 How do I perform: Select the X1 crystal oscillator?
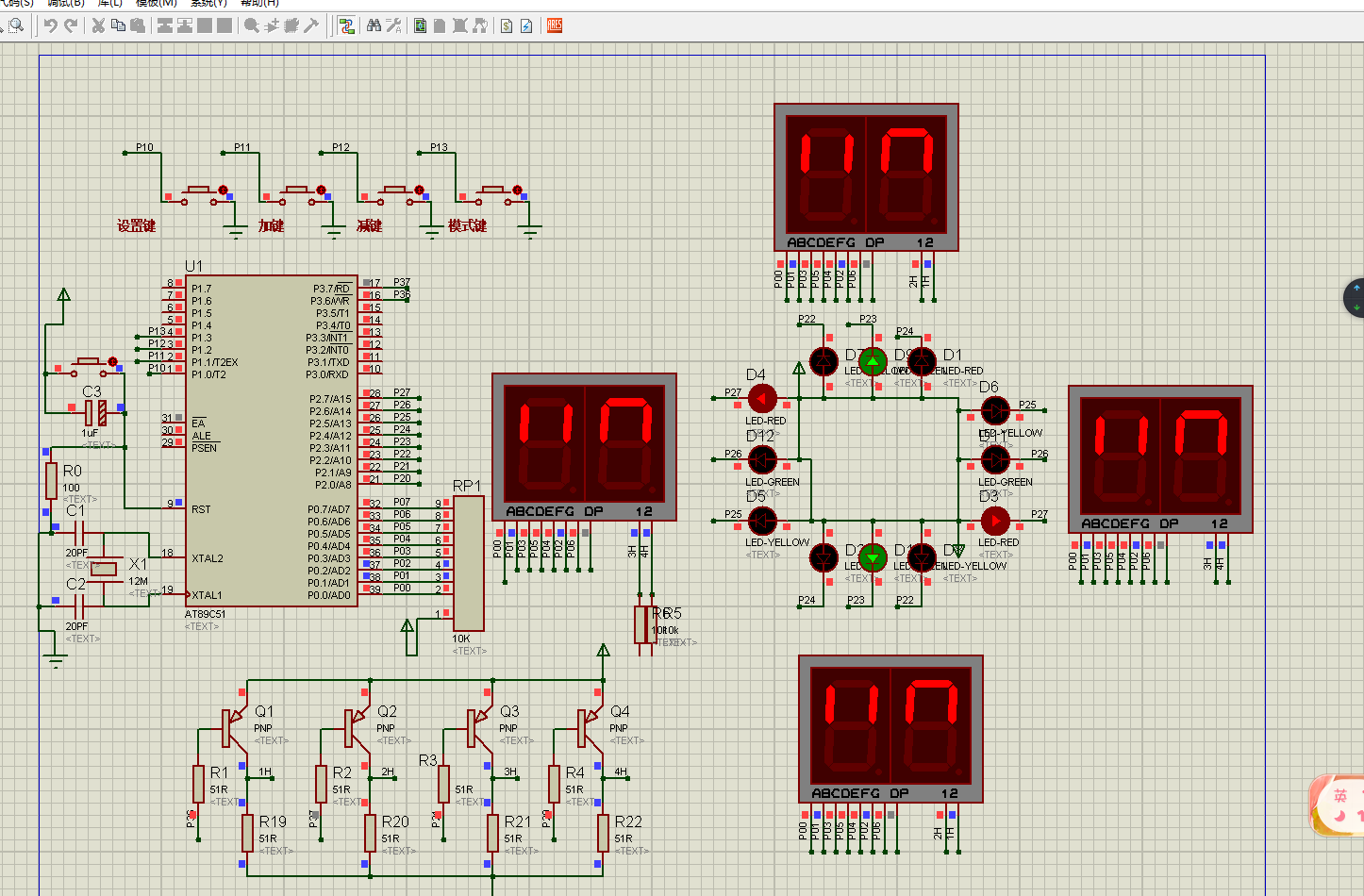(104, 568)
